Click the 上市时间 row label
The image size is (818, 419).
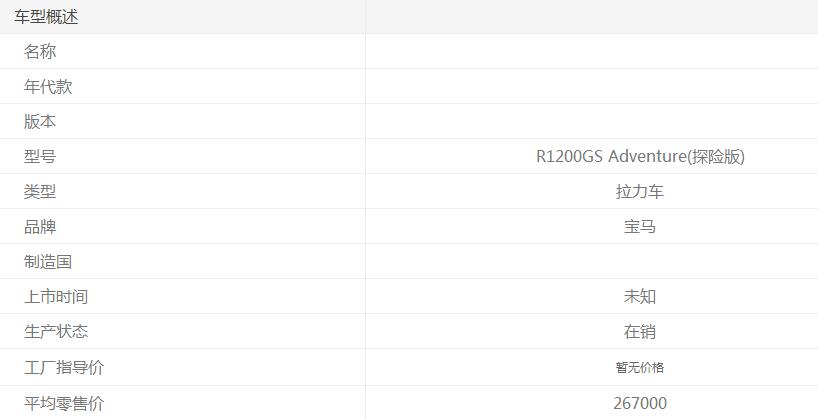56,297
